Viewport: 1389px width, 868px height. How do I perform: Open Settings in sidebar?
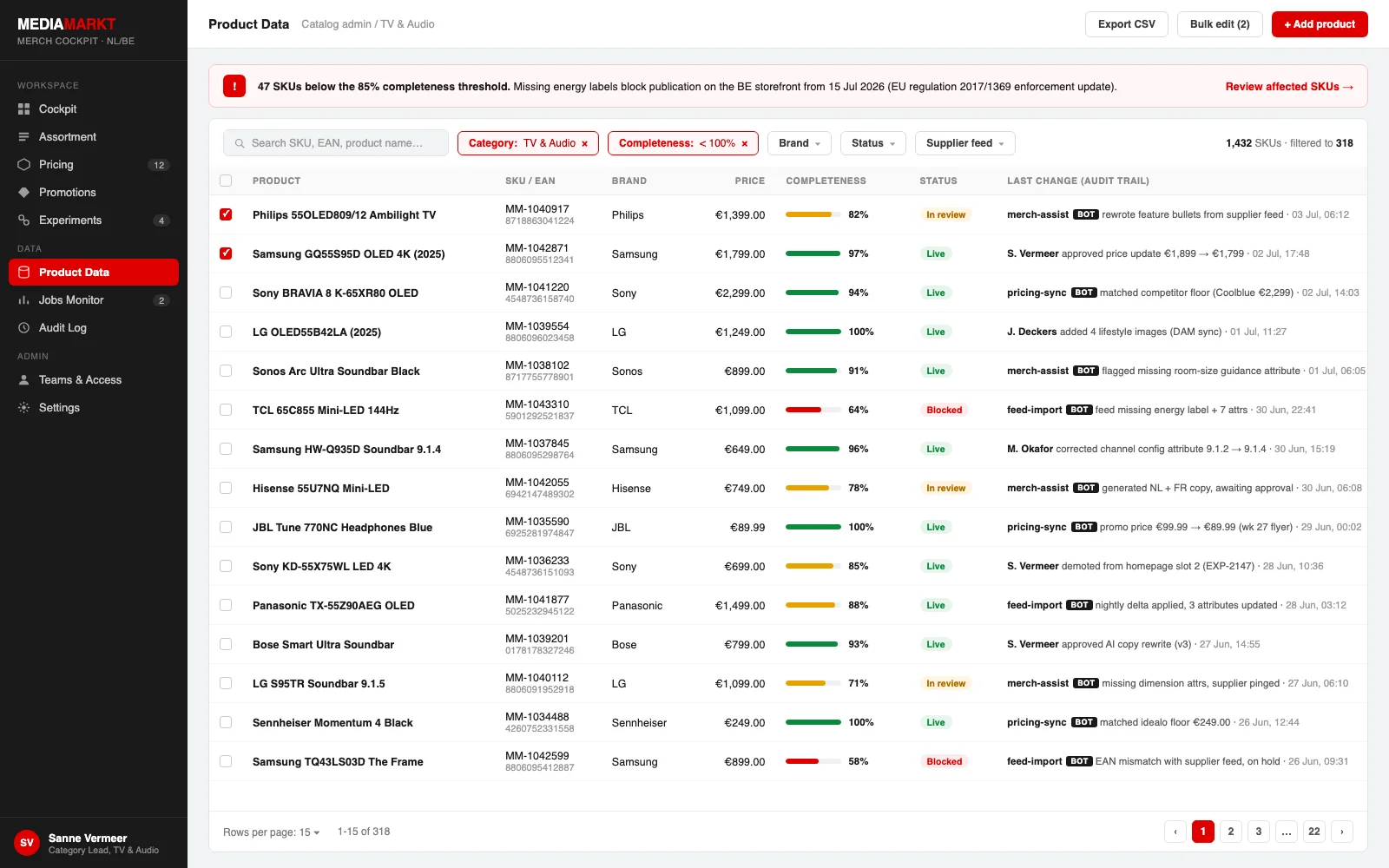coord(94,408)
